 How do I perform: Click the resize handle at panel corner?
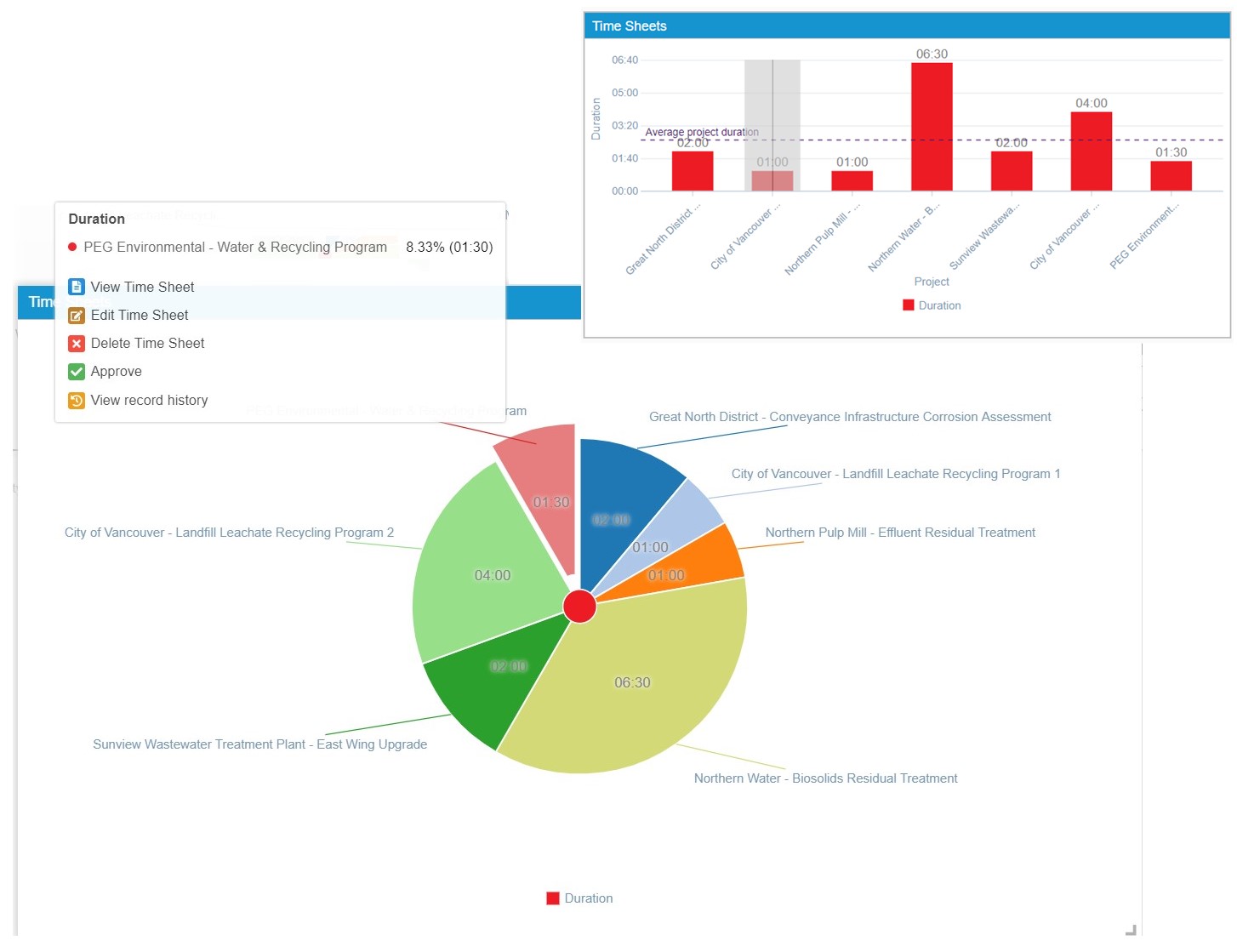[x=1131, y=930]
